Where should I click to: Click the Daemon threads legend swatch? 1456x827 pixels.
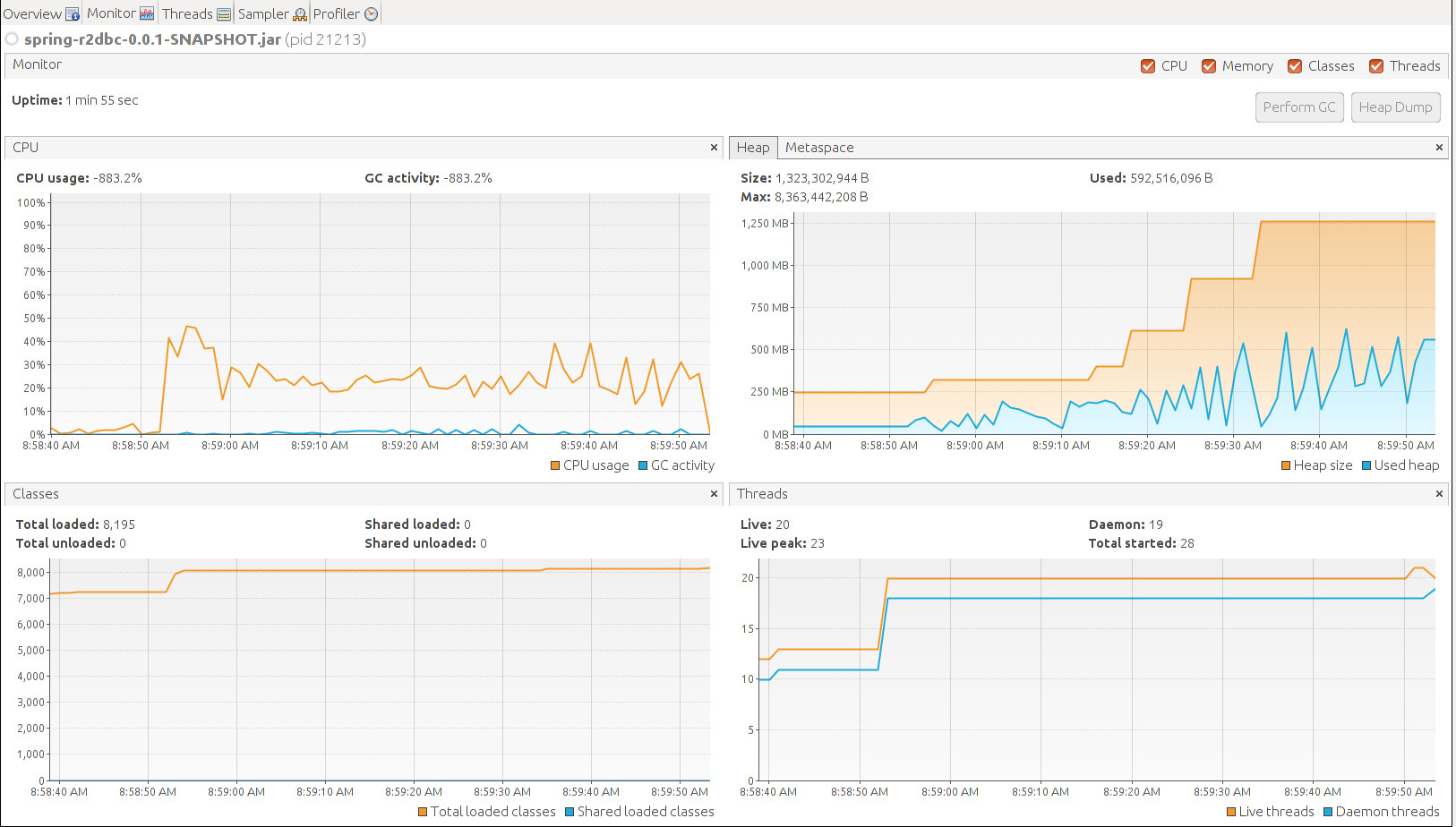pos(1328,812)
